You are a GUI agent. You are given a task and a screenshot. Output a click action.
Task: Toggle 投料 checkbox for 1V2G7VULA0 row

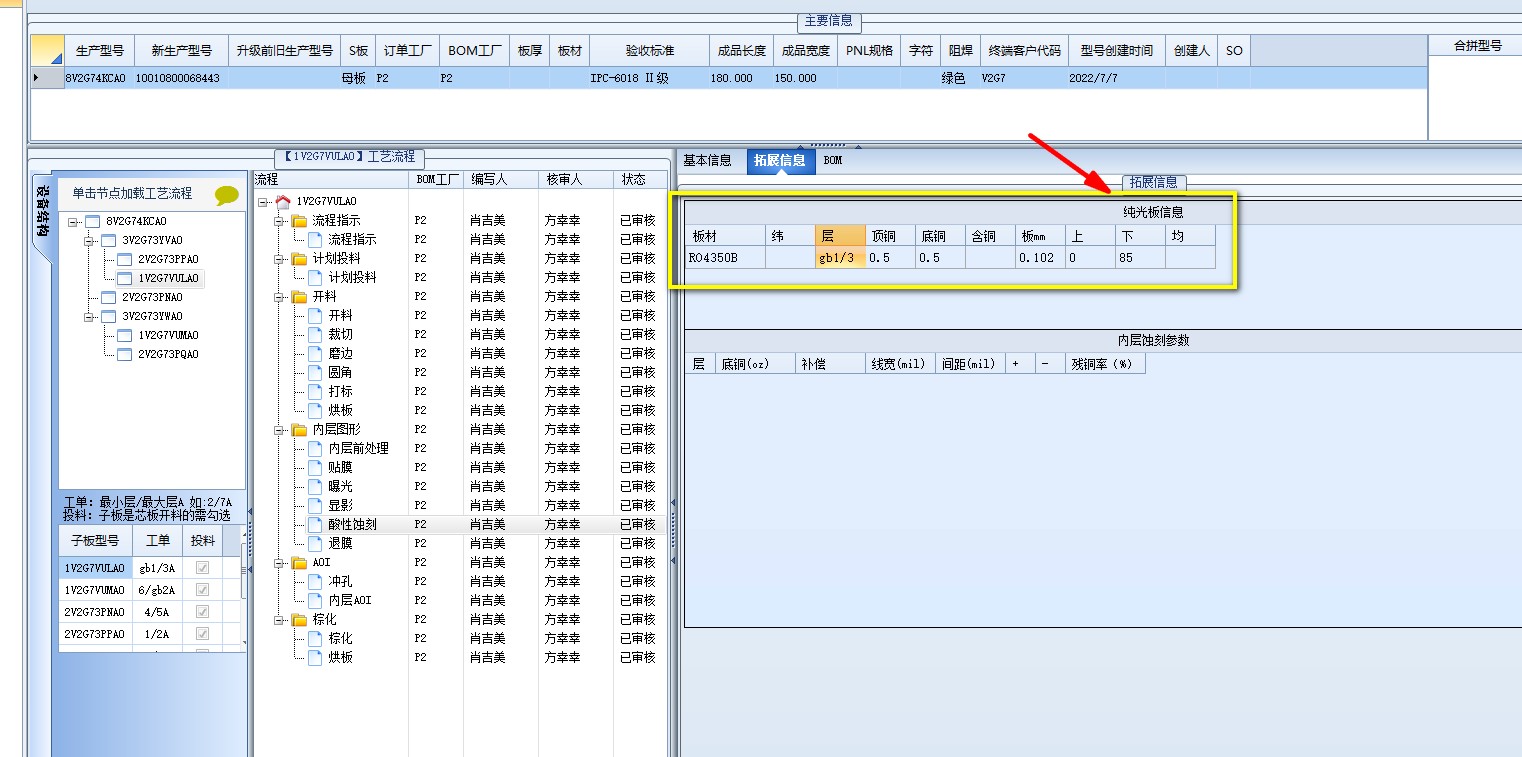tap(203, 568)
